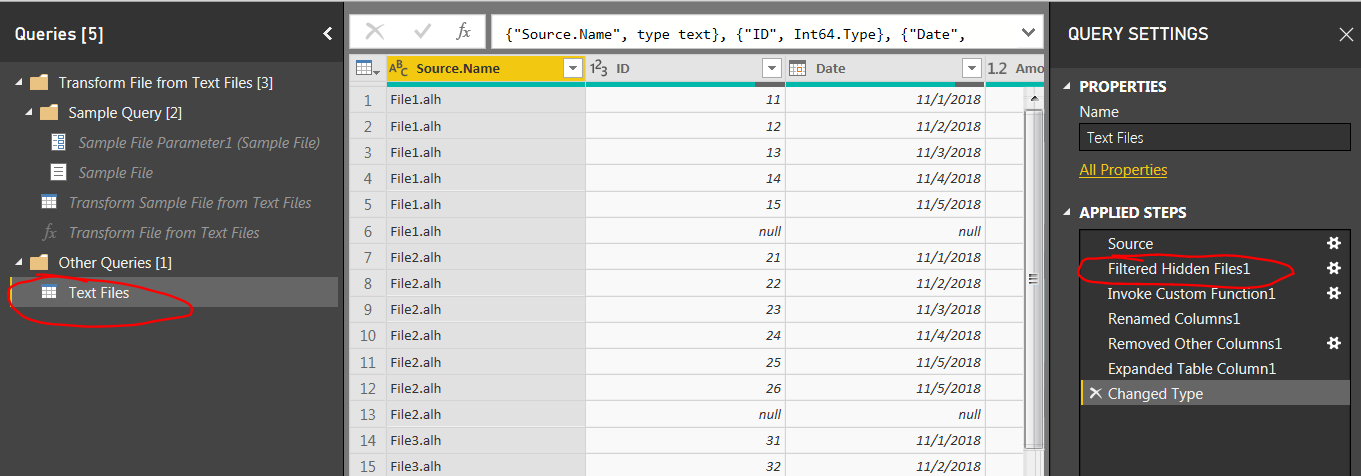Select the Expanded Table Column1 step
1361x476 pixels.
(1192, 369)
